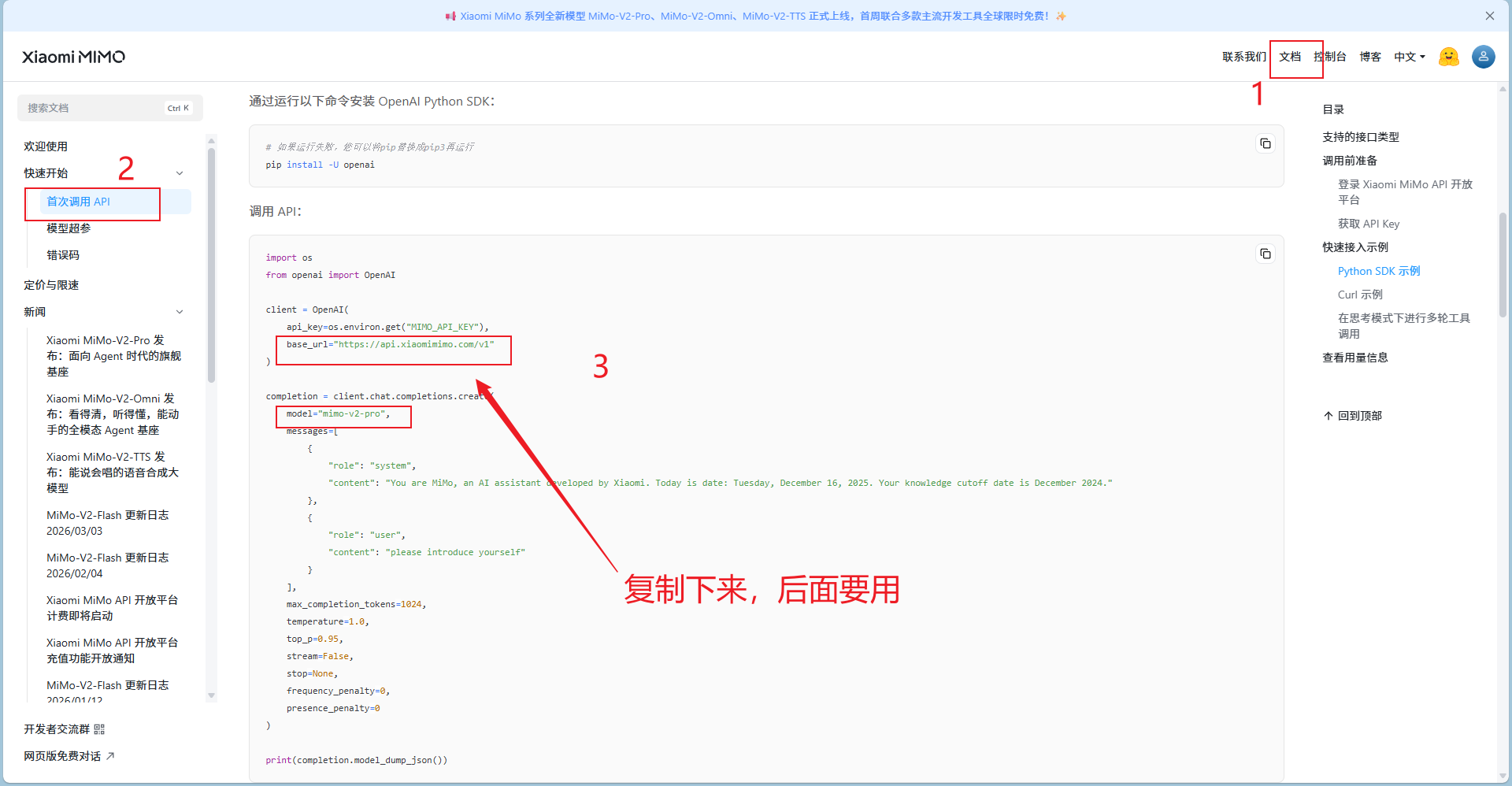This screenshot has height=786, width=1512.
Task: Open the developer group QR code icon
Action: [99, 729]
